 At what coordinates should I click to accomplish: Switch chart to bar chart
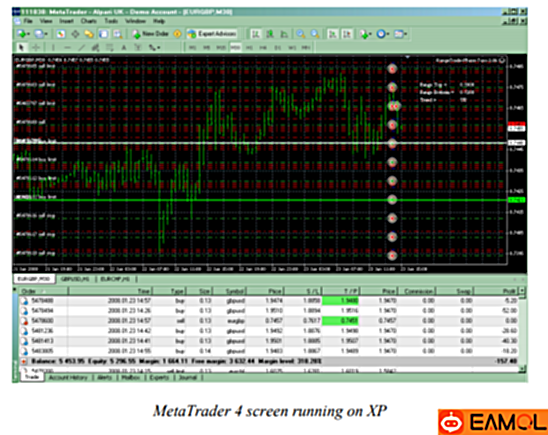[x=256, y=34]
